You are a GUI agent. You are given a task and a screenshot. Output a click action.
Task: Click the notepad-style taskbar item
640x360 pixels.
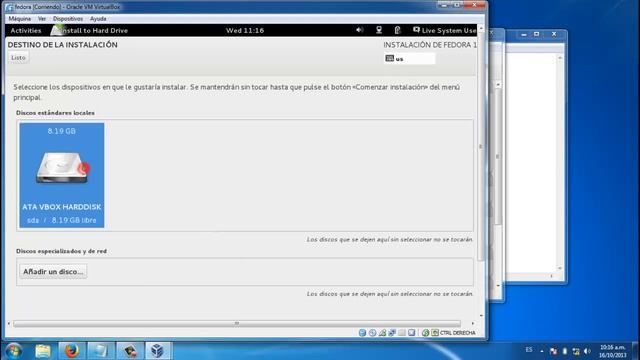(100, 351)
